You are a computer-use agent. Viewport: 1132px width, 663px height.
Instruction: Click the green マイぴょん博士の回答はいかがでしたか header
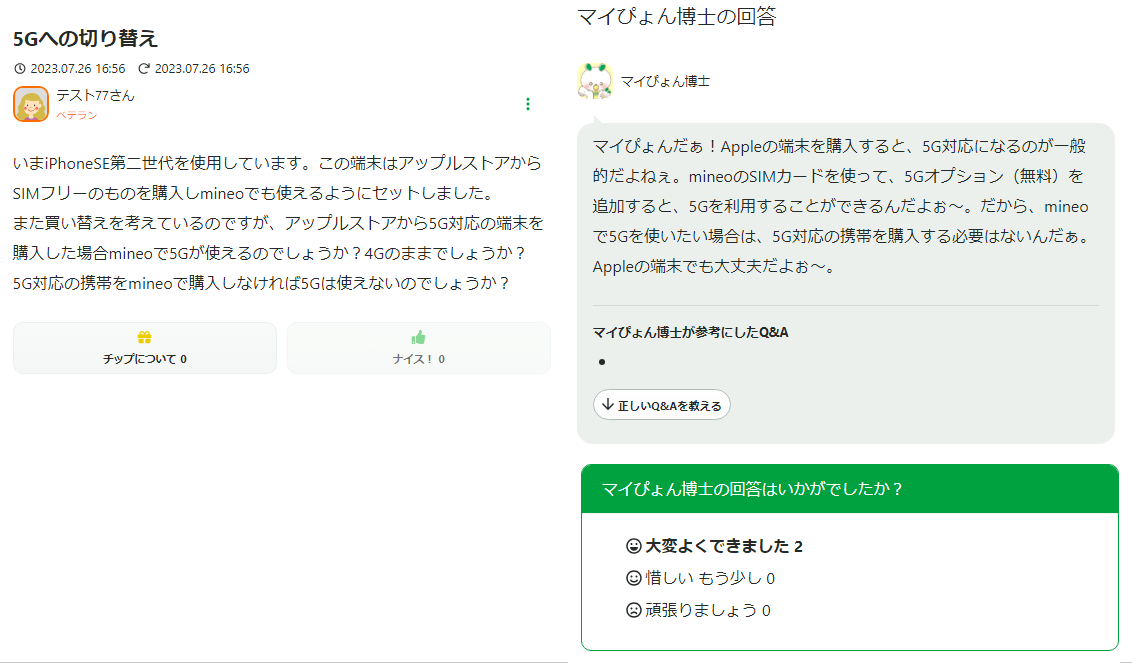point(849,489)
